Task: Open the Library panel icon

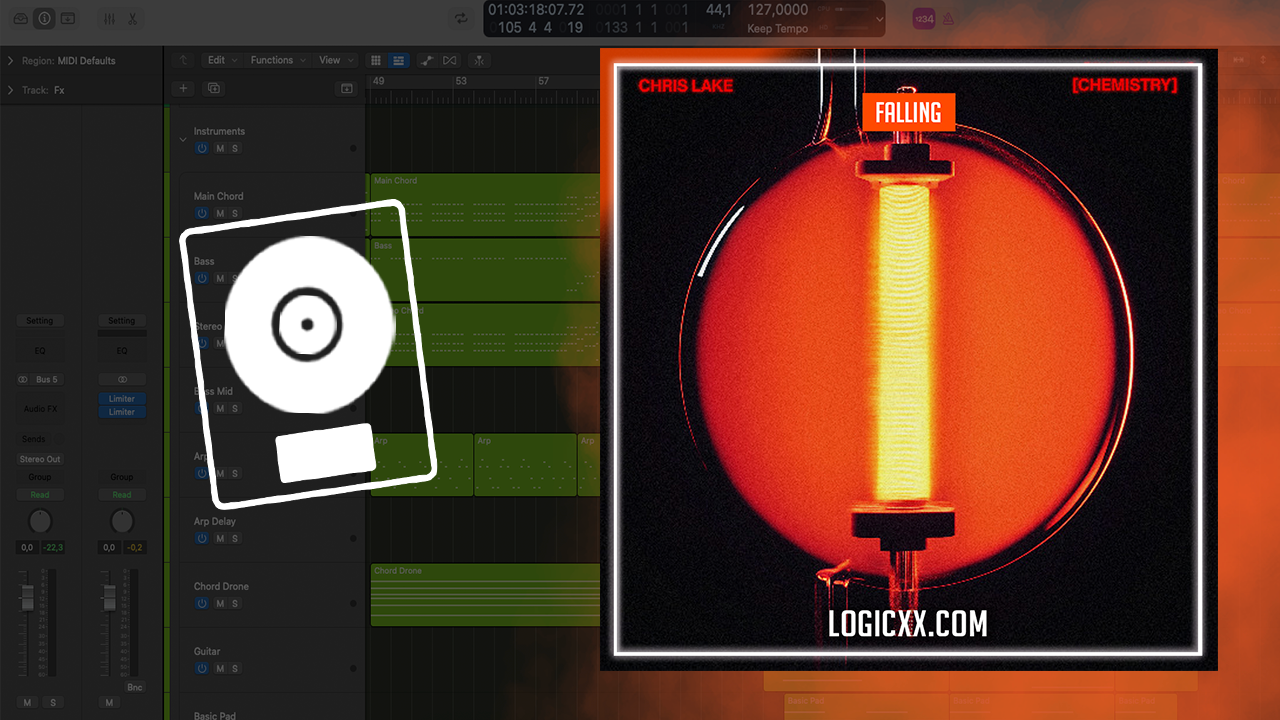Action: [x=20, y=19]
